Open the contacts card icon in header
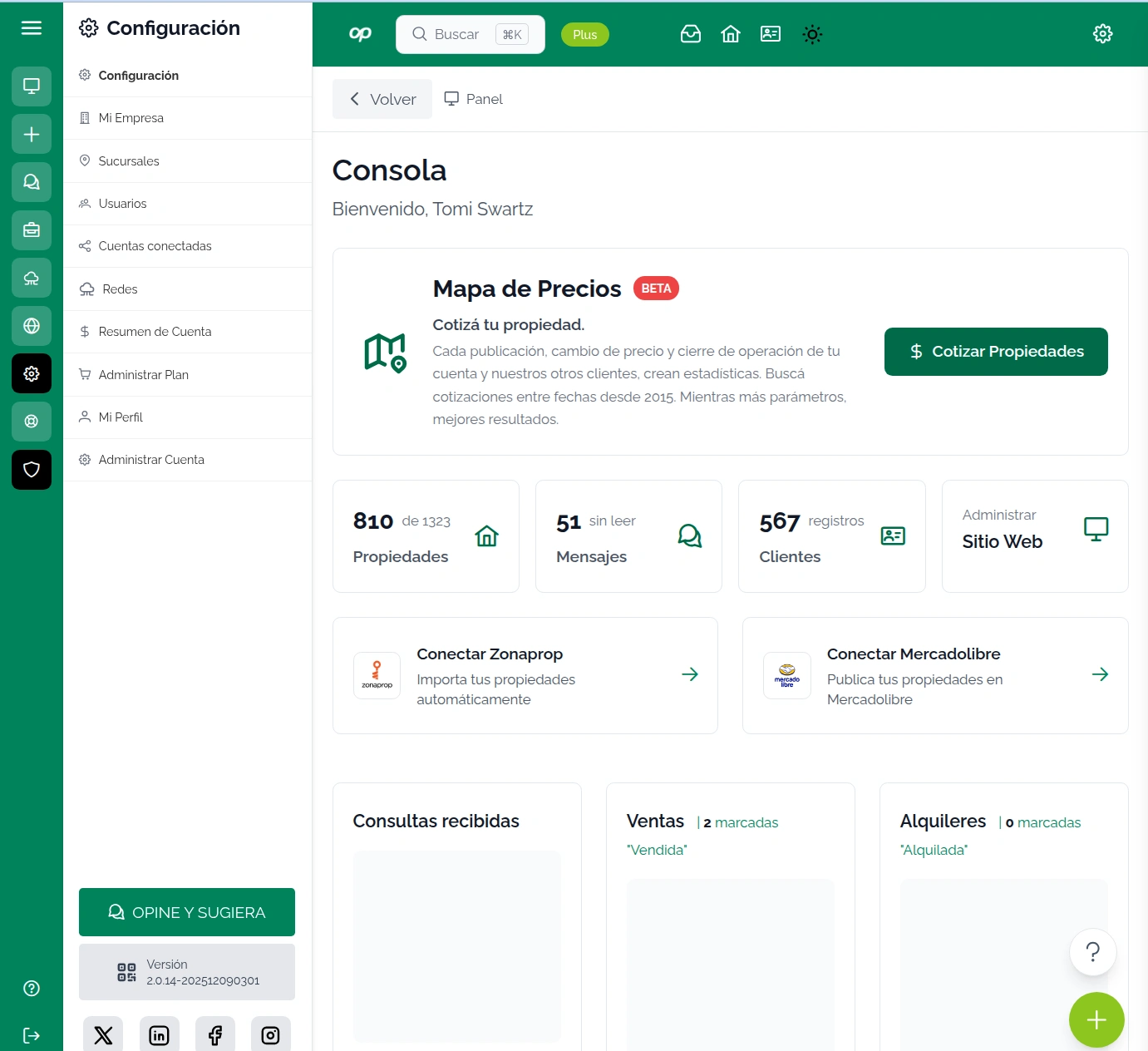This screenshot has width=1148, height=1051. 771,34
